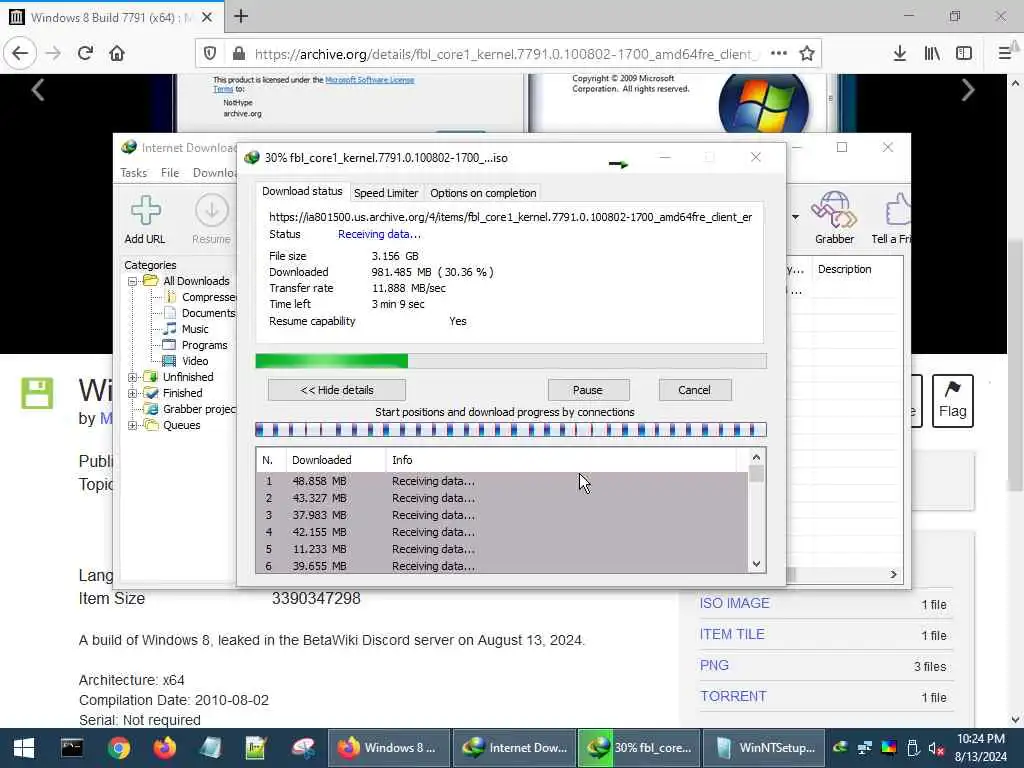Open the Tasks menu in IDM

133,173
